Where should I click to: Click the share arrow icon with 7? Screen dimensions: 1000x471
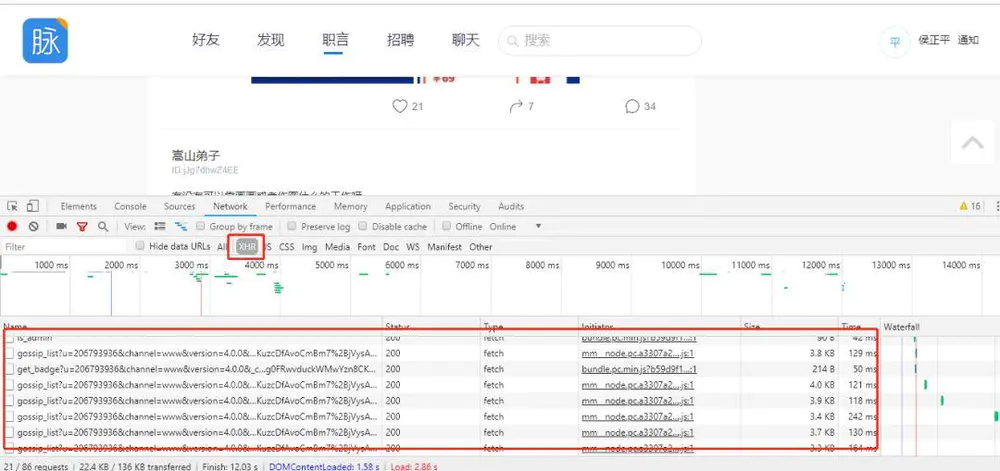pyautogui.click(x=516, y=106)
